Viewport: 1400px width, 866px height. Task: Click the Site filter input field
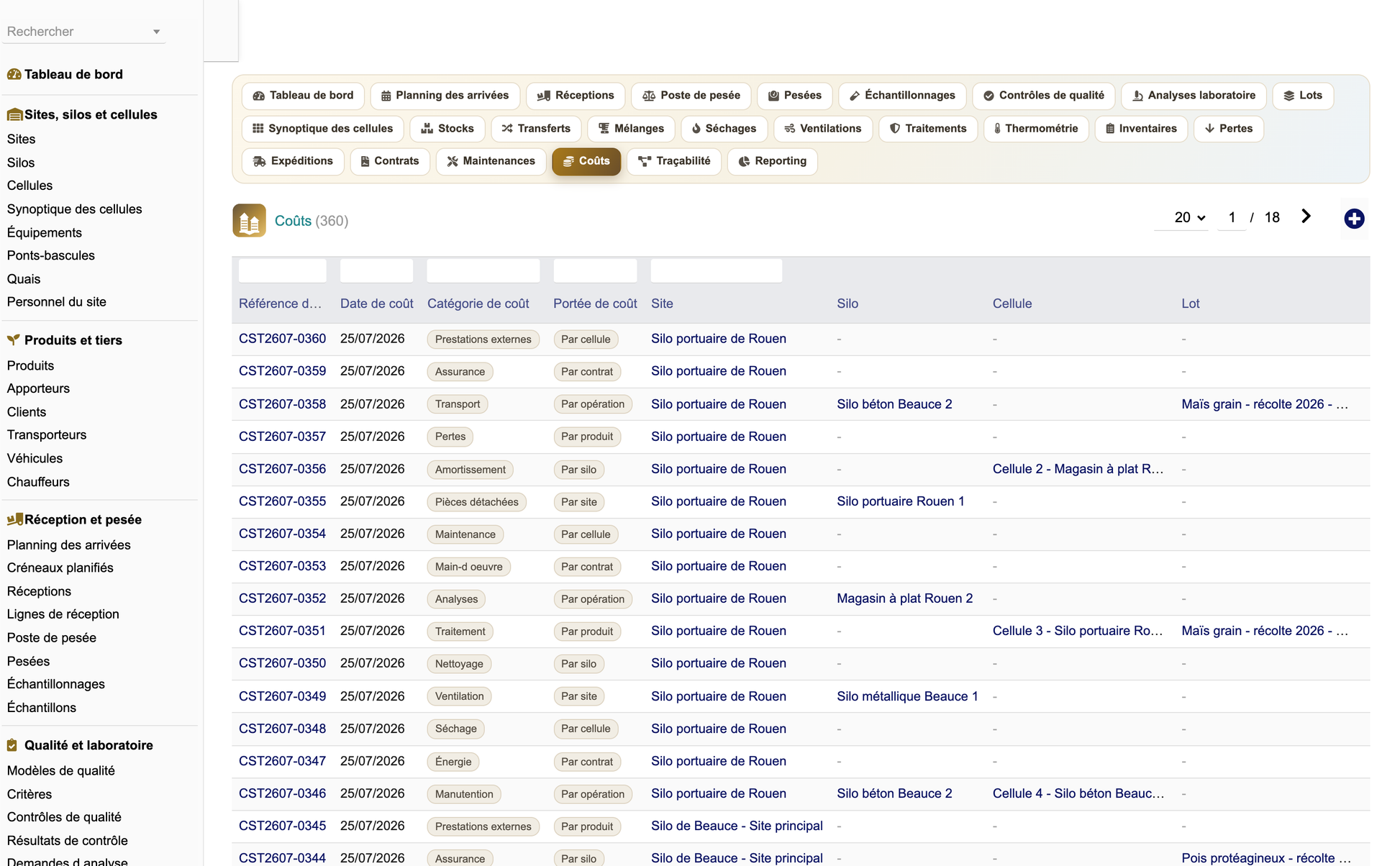pyautogui.click(x=716, y=270)
